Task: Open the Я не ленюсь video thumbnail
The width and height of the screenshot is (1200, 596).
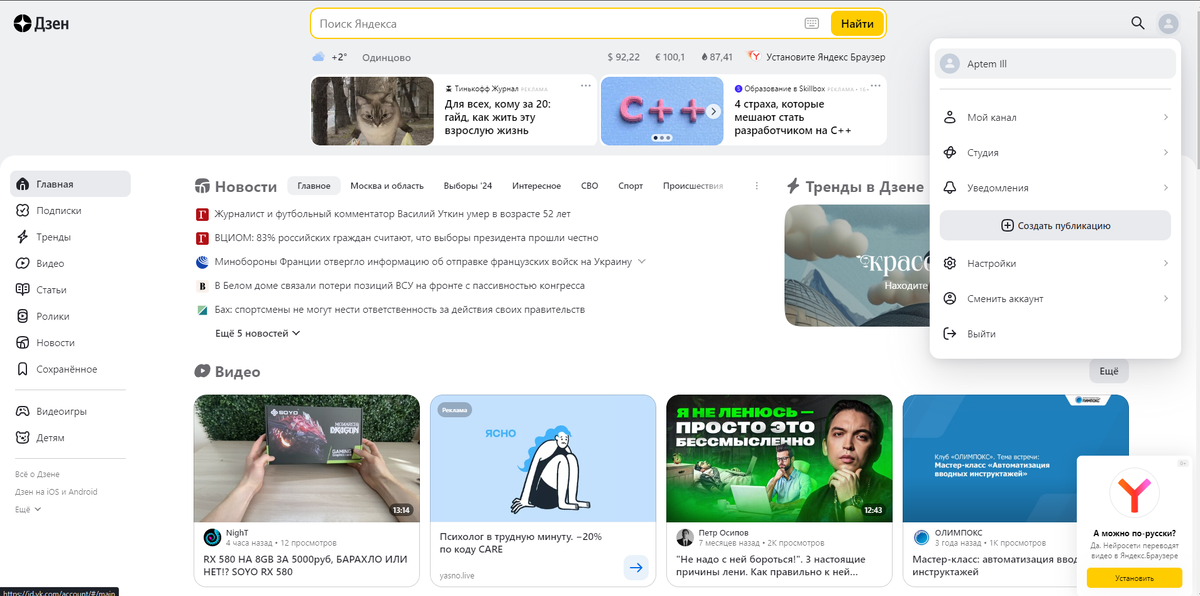Action: coord(779,458)
